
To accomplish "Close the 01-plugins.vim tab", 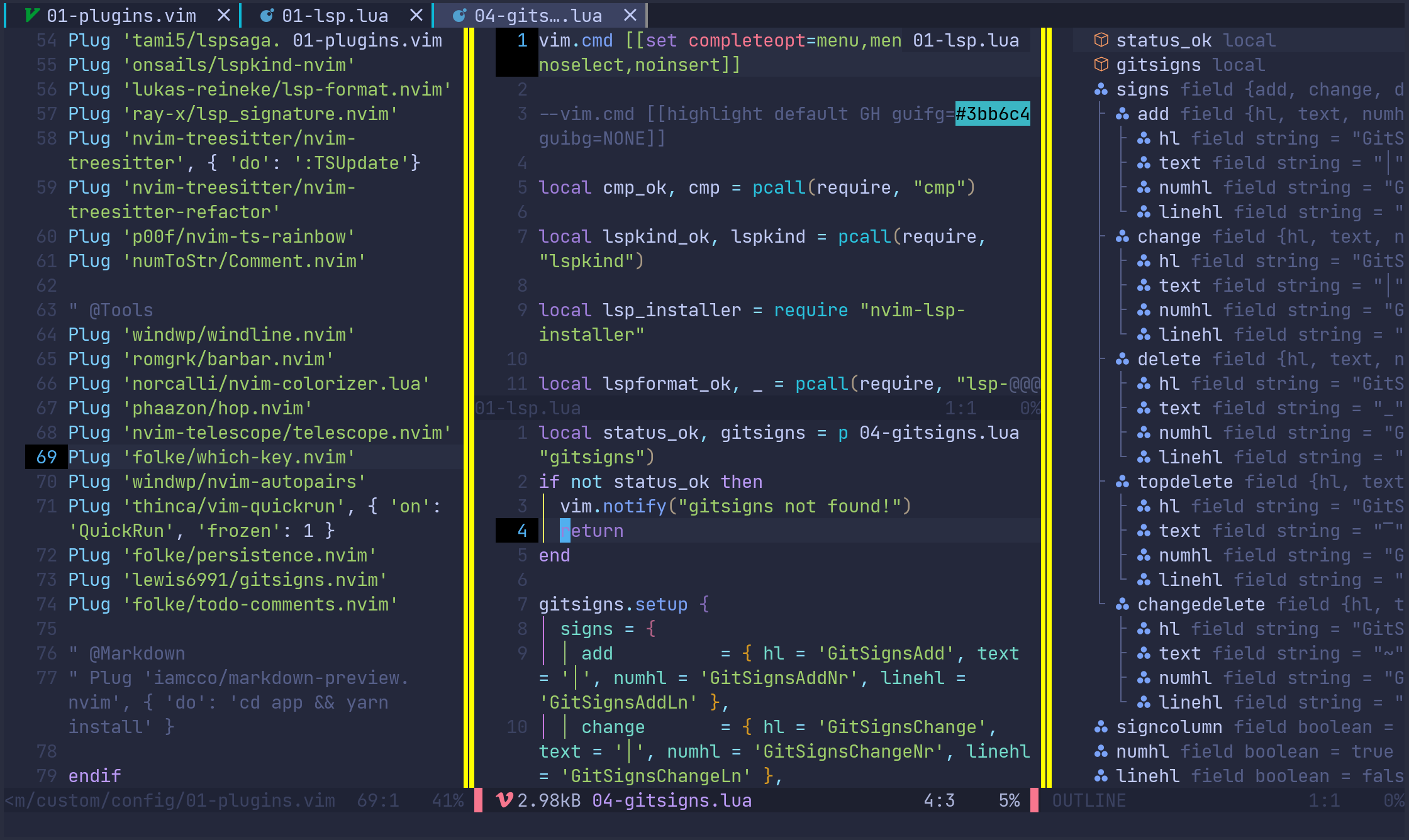I will pos(223,16).
